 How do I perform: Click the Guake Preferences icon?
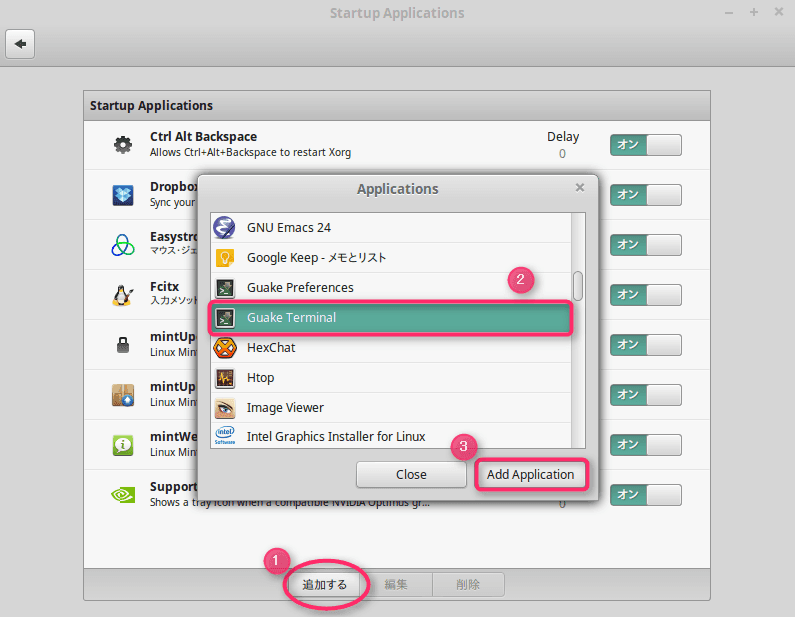tap(225, 287)
